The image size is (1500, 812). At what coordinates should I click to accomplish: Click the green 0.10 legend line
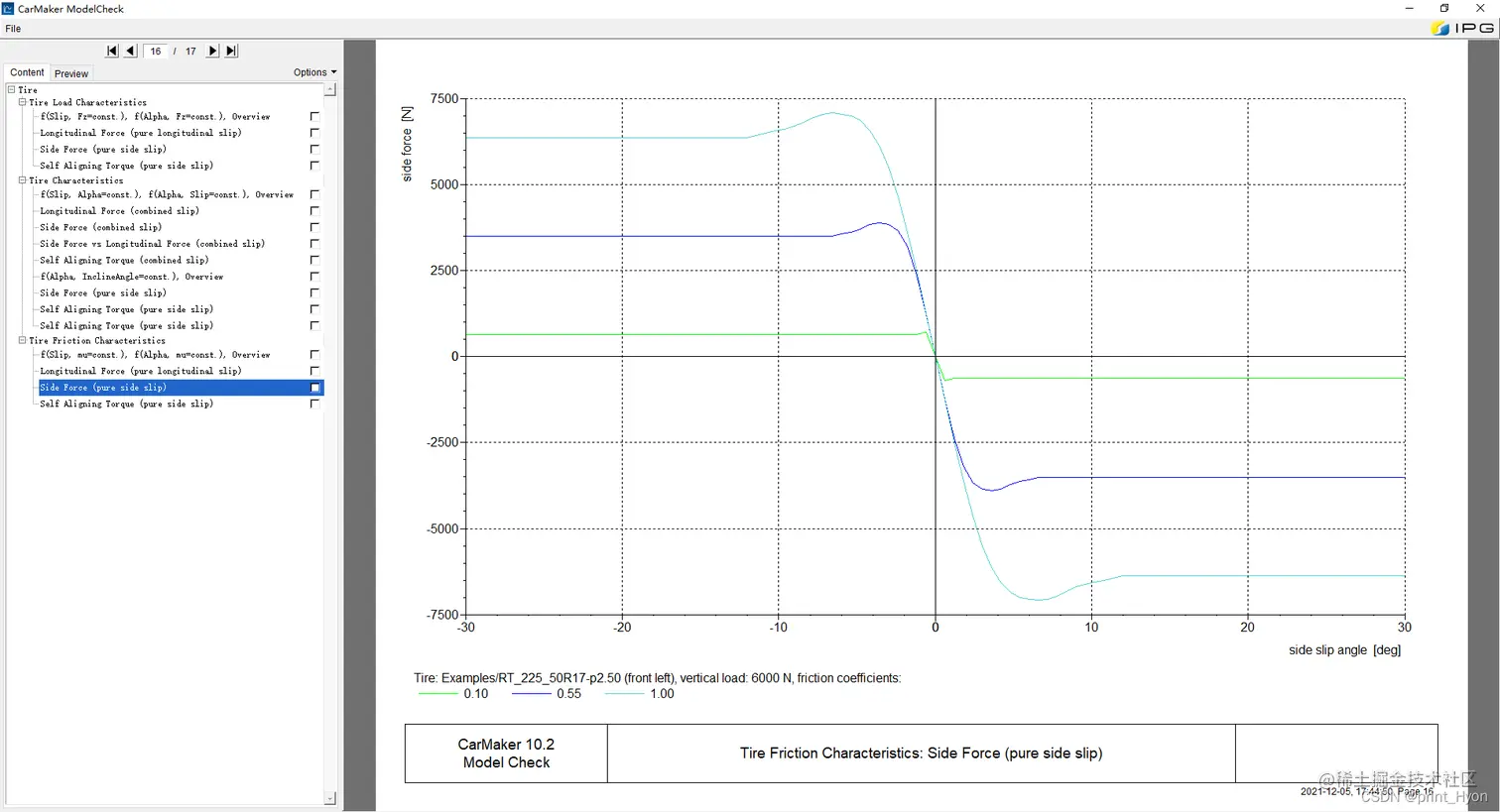pos(437,694)
